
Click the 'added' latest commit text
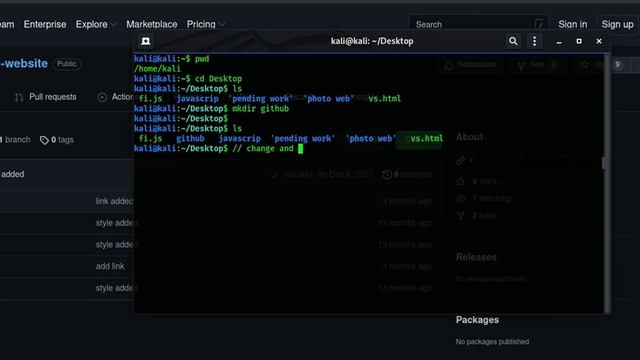(13, 174)
